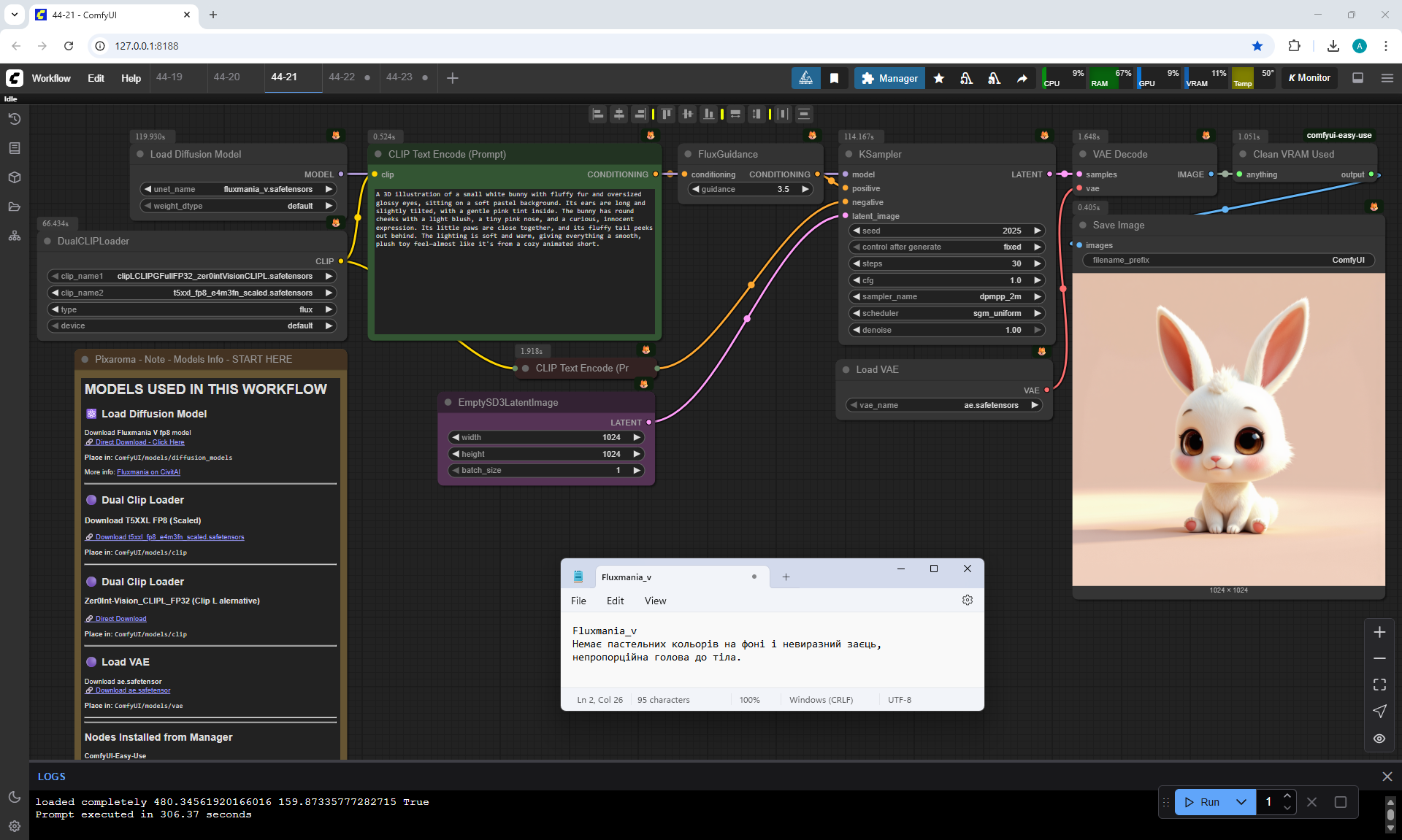This screenshot has height=840, width=1402.
Task: Open the sampler_name dpmpp_2m combo
Action: pyautogui.click(x=947, y=296)
